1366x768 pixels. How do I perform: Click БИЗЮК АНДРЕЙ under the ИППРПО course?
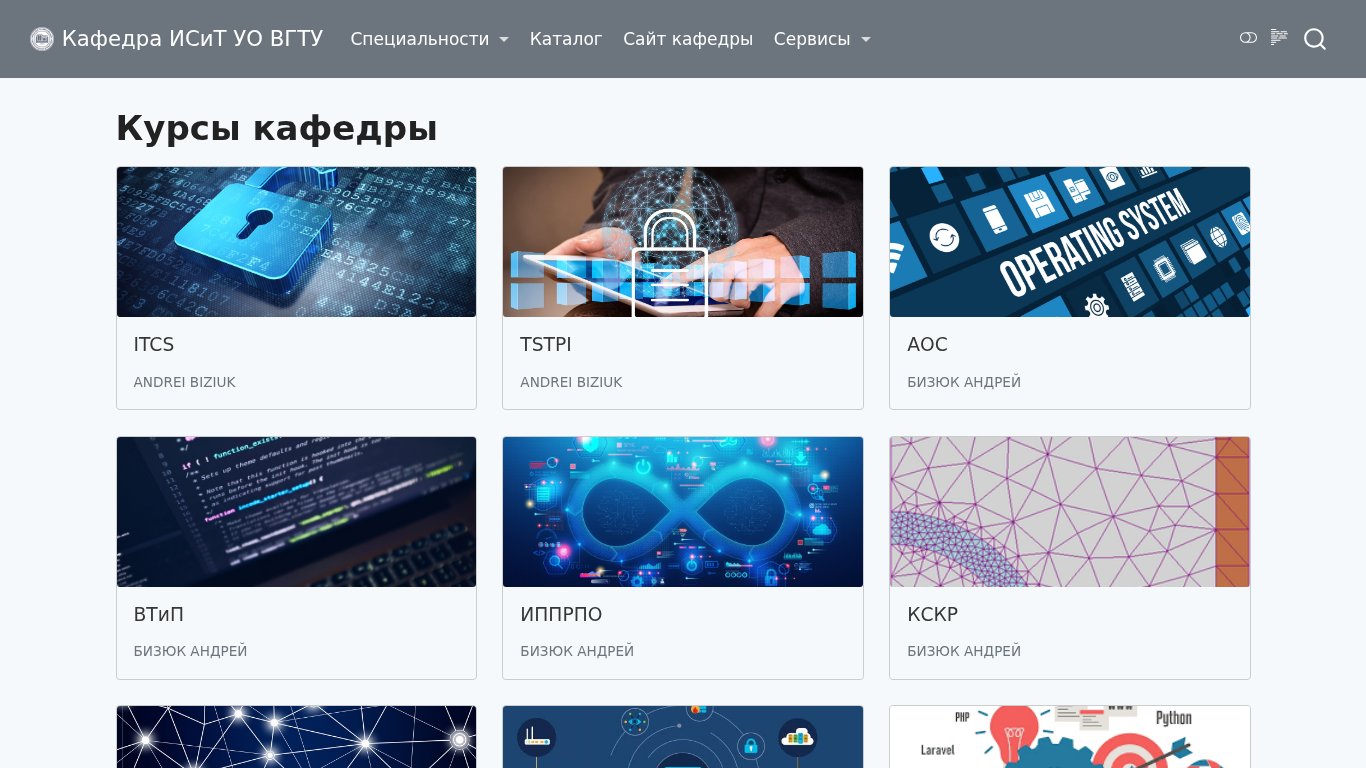(577, 651)
